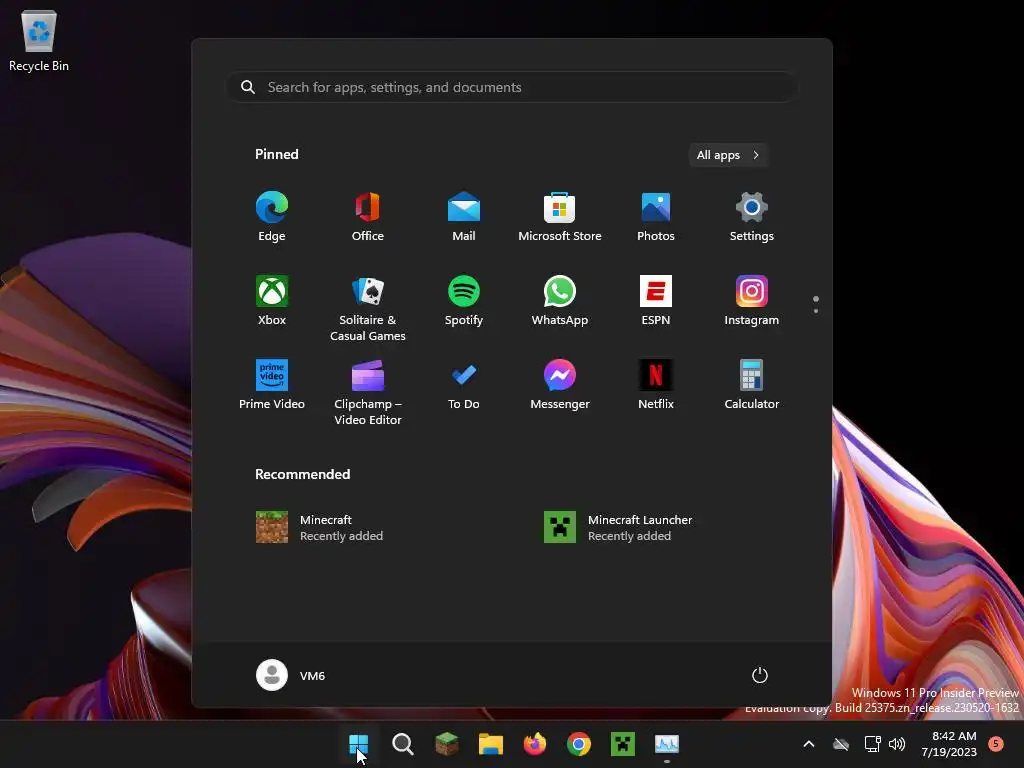
Task: Open the volume speaker tray icon
Action: [897, 744]
